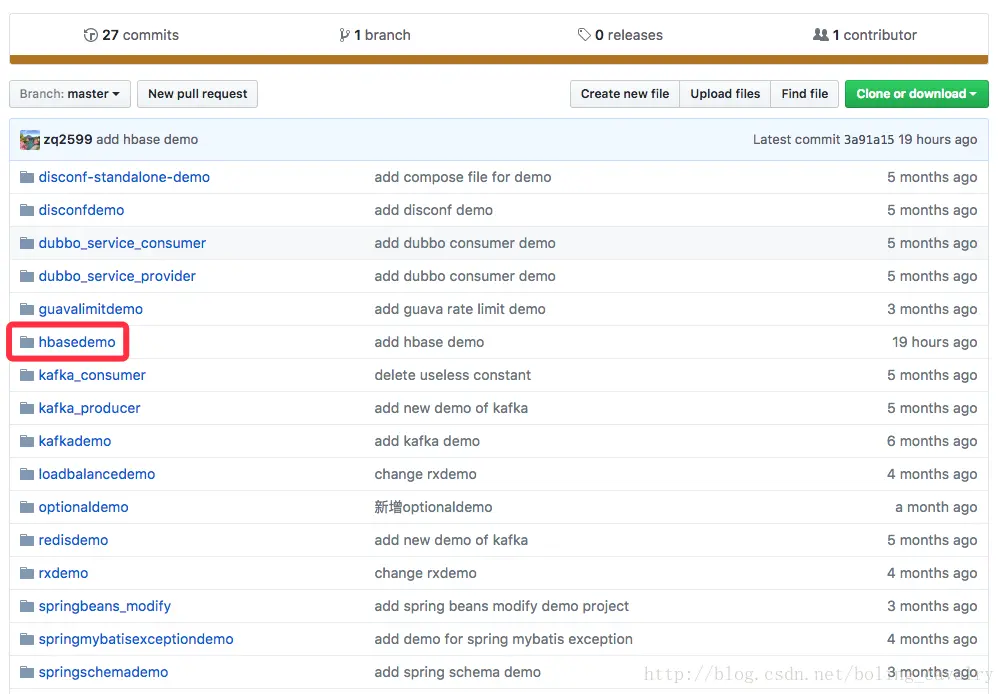Screen dimensions: 1006x694
Task: Open loadbalancedemo folder
Action: coord(97,474)
